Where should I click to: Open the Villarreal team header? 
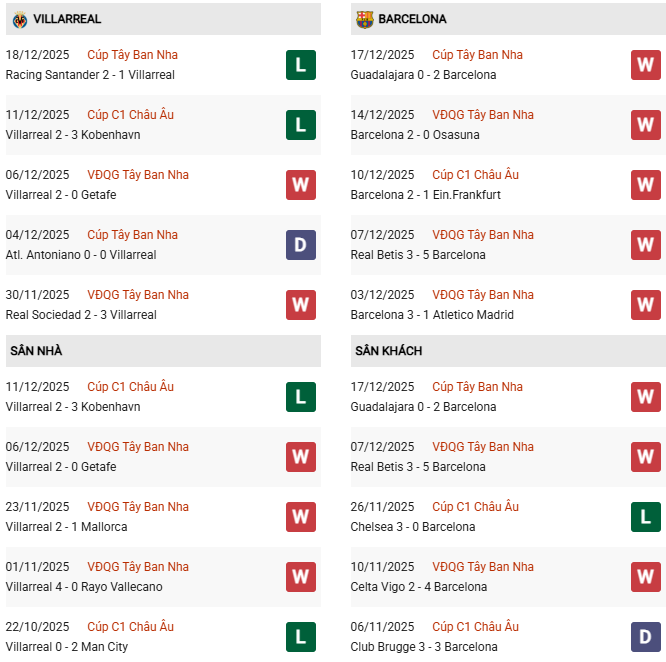(66, 19)
